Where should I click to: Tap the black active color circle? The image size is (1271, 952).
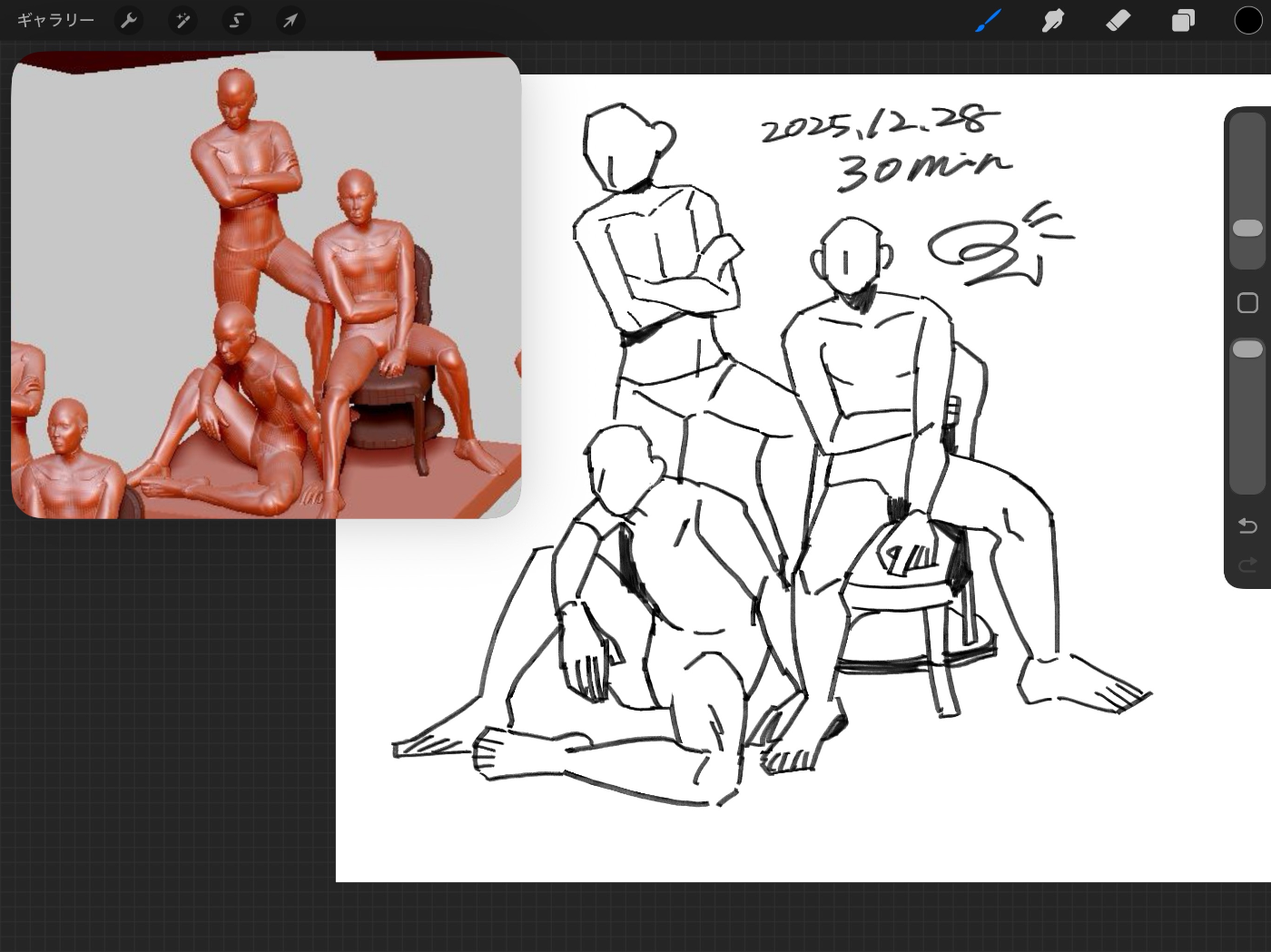coord(1247,20)
